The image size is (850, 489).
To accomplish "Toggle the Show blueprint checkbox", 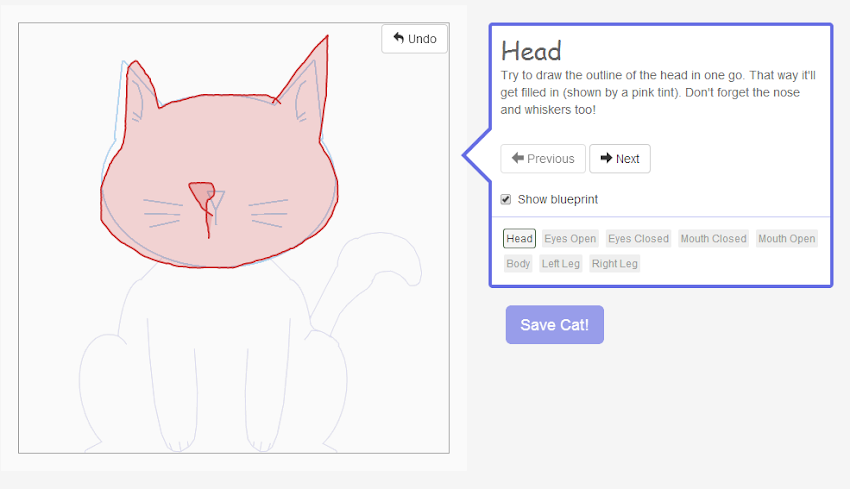I will click(x=506, y=200).
